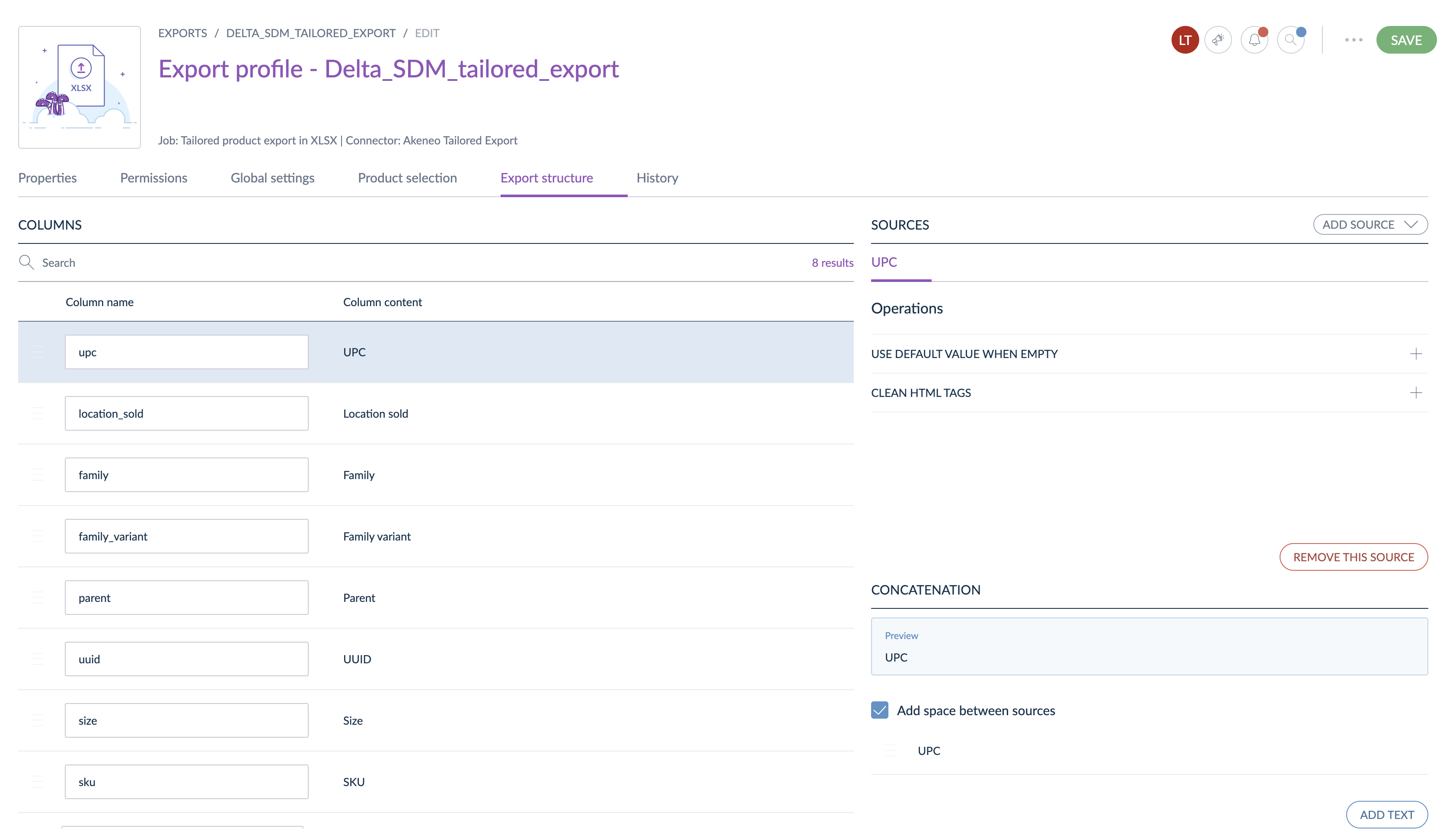The width and height of the screenshot is (1456, 838).
Task: Click Remove This Source button
Action: (x=1353, y=557)
